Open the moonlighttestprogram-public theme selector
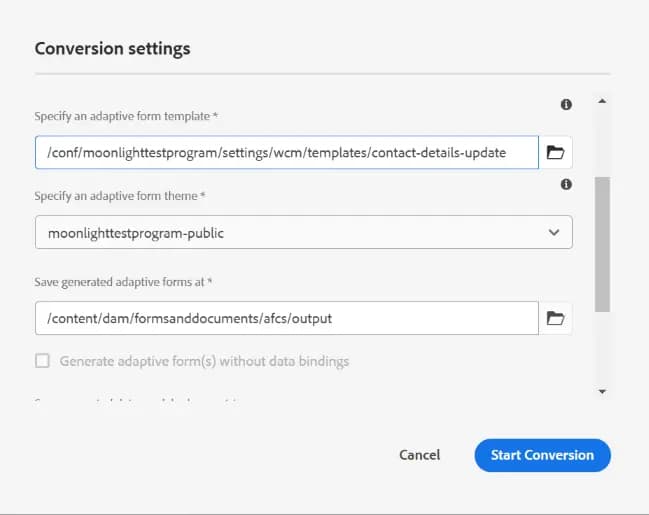The image size is (649, 515). (x=290, y=233)
